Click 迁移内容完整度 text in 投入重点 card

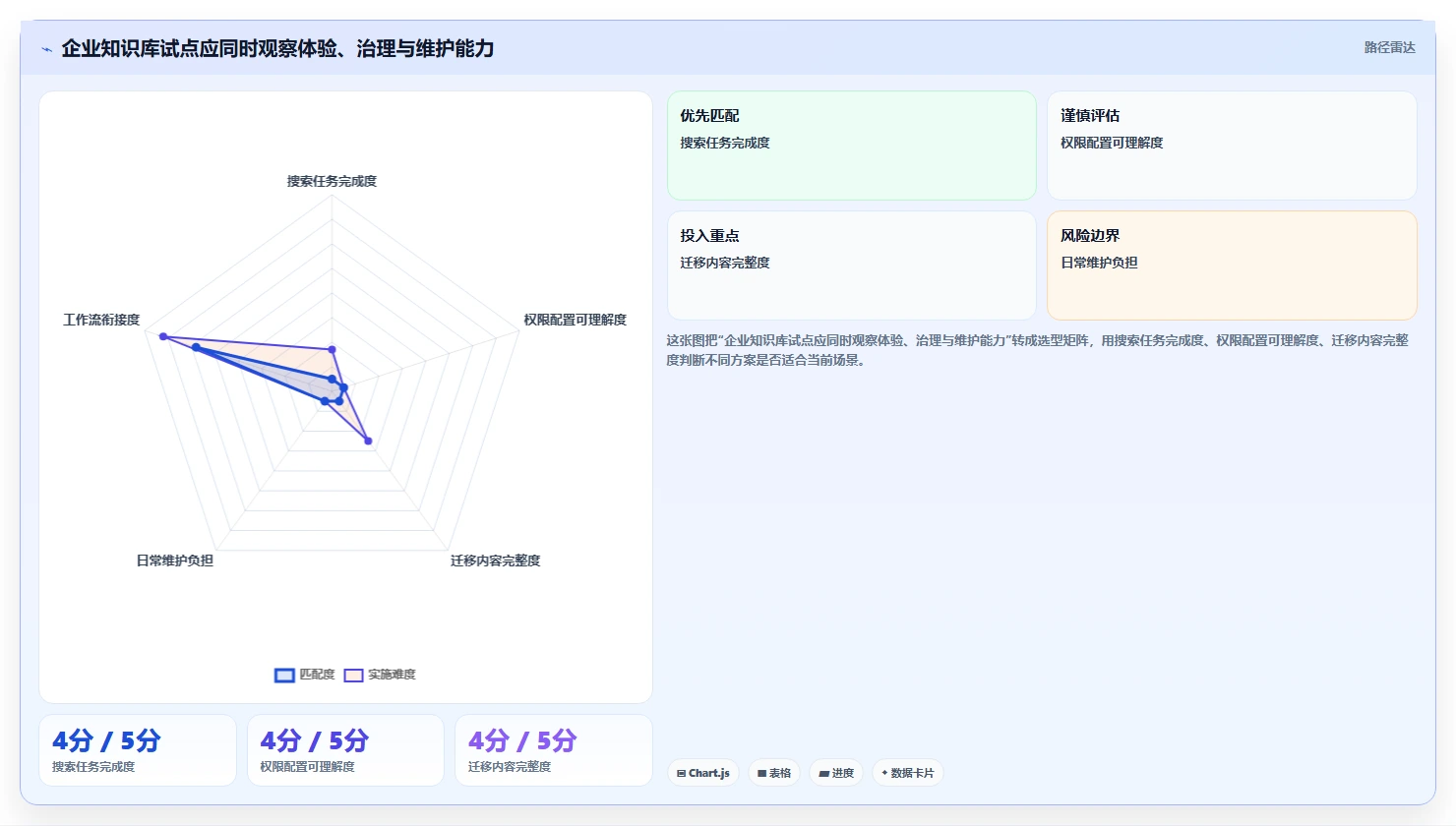point(725,263)
